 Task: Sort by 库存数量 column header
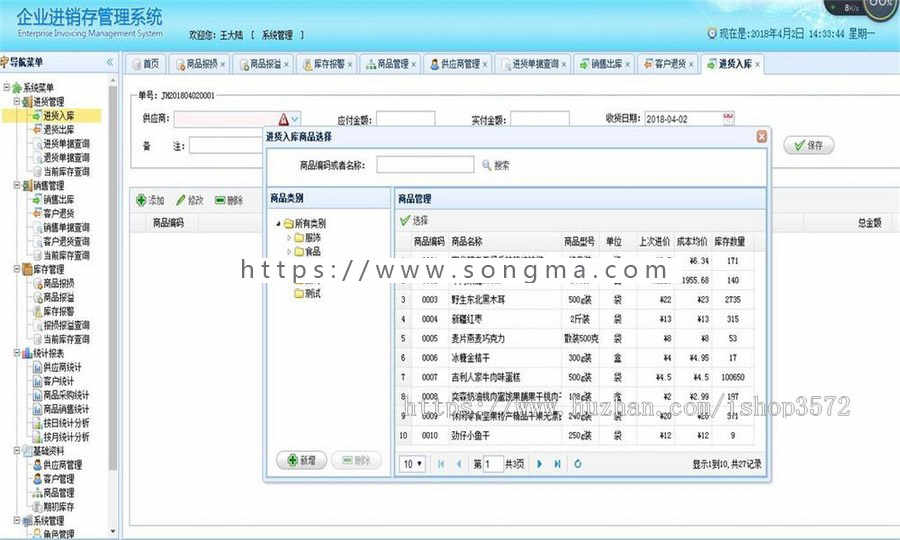pos(730,242)
